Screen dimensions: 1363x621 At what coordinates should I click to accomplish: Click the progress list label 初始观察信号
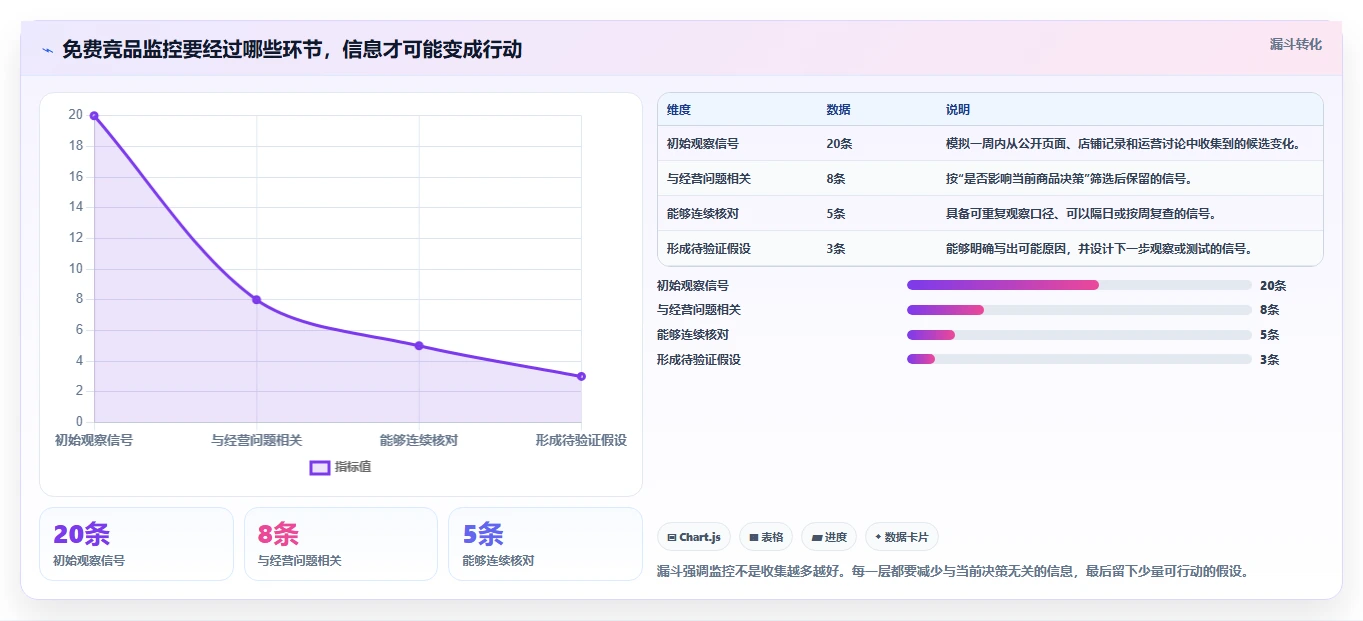693,285
